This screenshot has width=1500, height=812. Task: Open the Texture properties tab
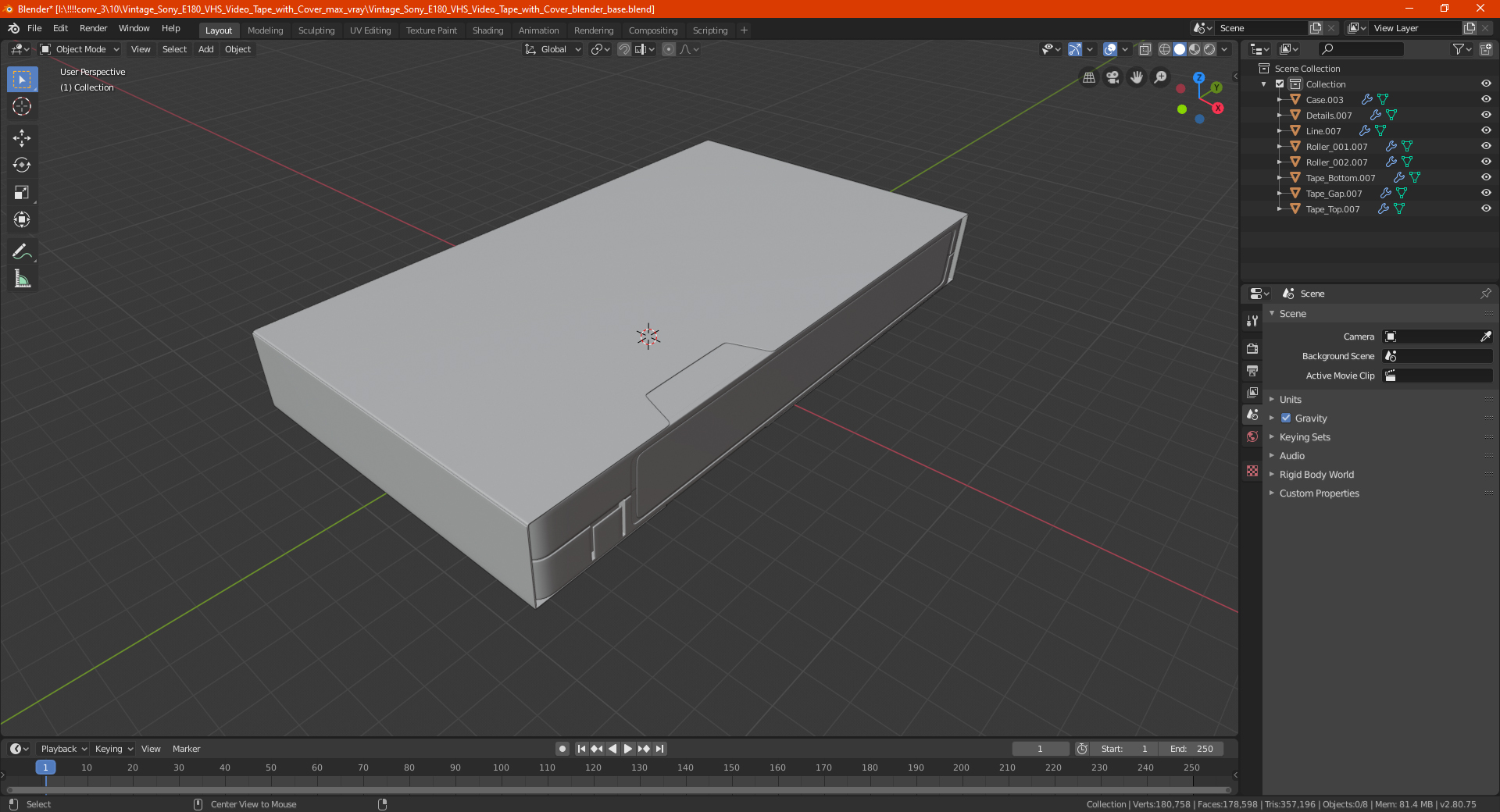tap(1252, 471)
